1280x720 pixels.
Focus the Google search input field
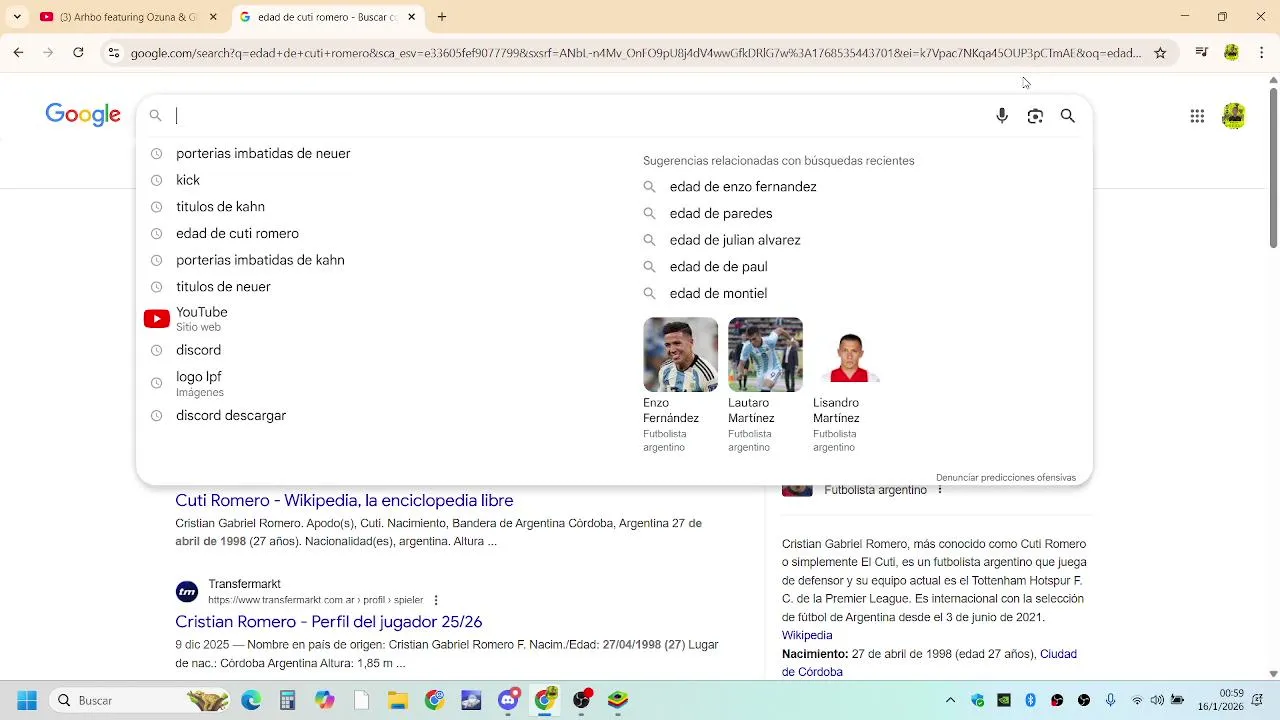point(580,116)
